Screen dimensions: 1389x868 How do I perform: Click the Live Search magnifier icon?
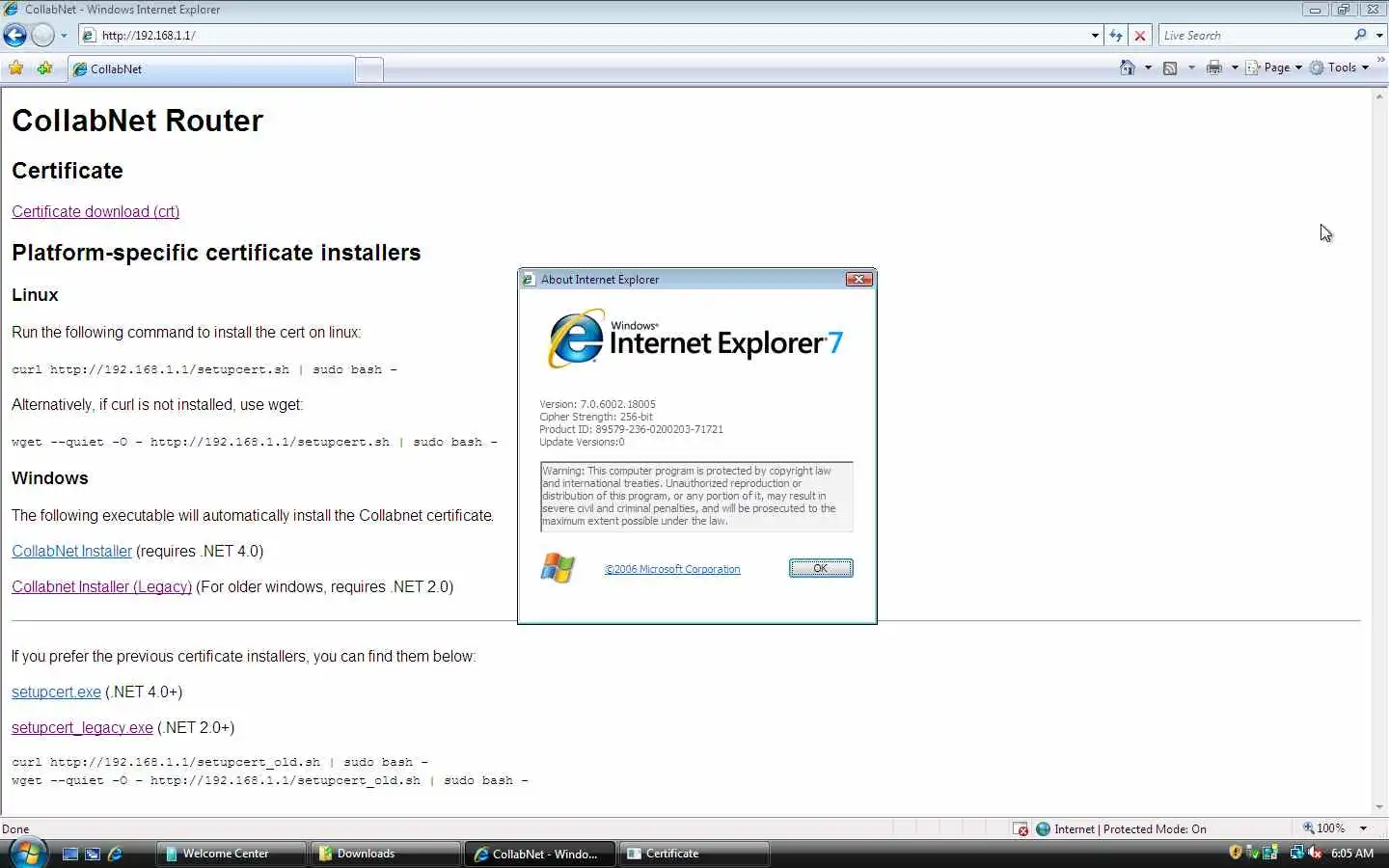click(x=1360, y=35)
